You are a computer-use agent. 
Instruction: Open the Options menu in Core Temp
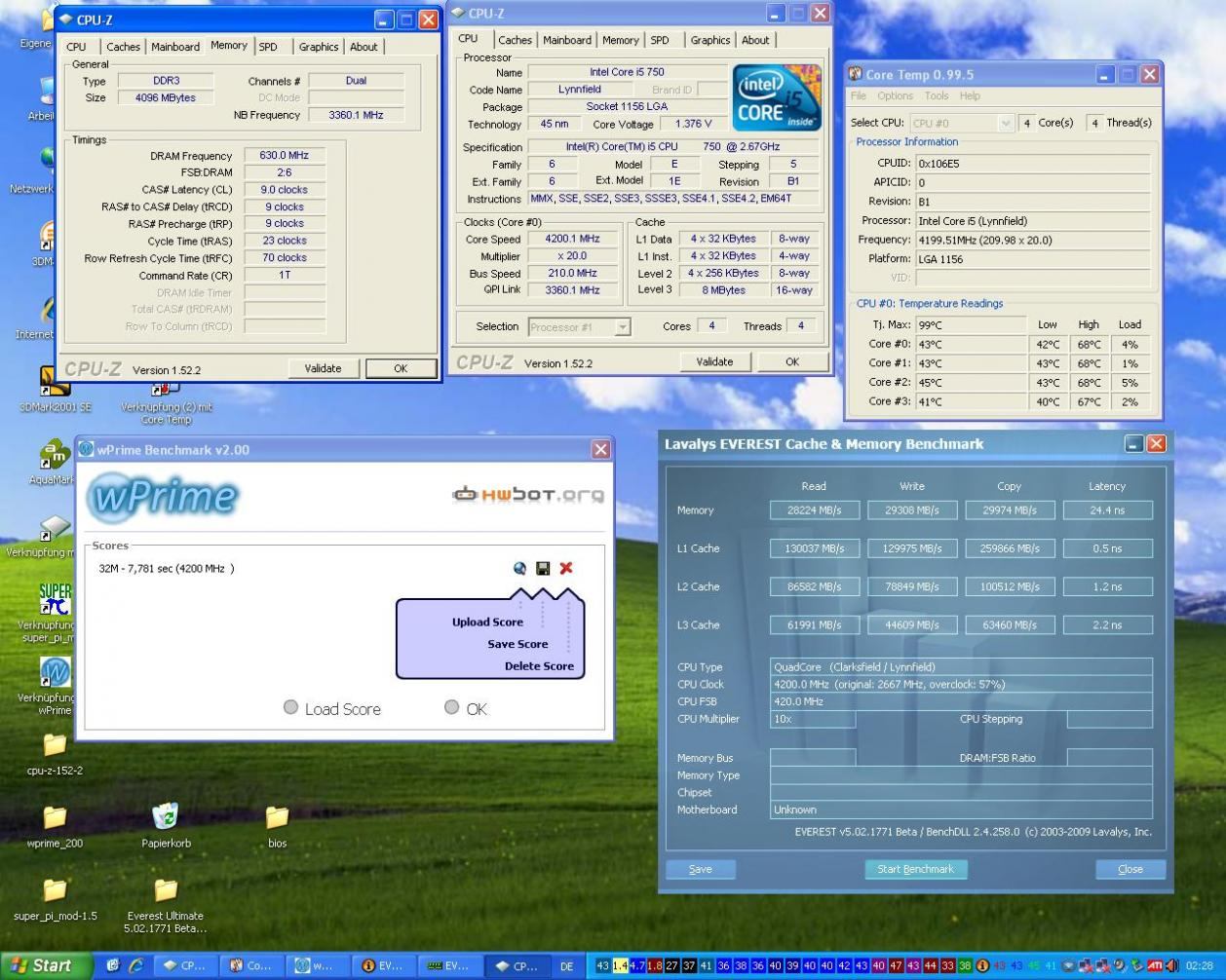pos(895,95)
